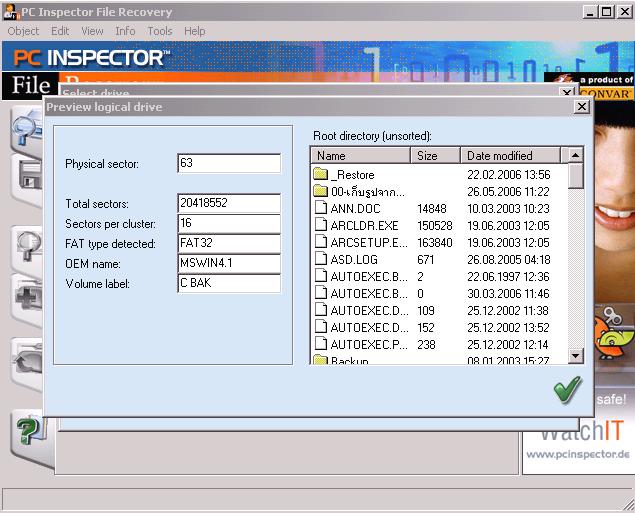Click the Sectors per cluster field
The width and height of the screenshot is (635, 513).
[x=229, y=223]
